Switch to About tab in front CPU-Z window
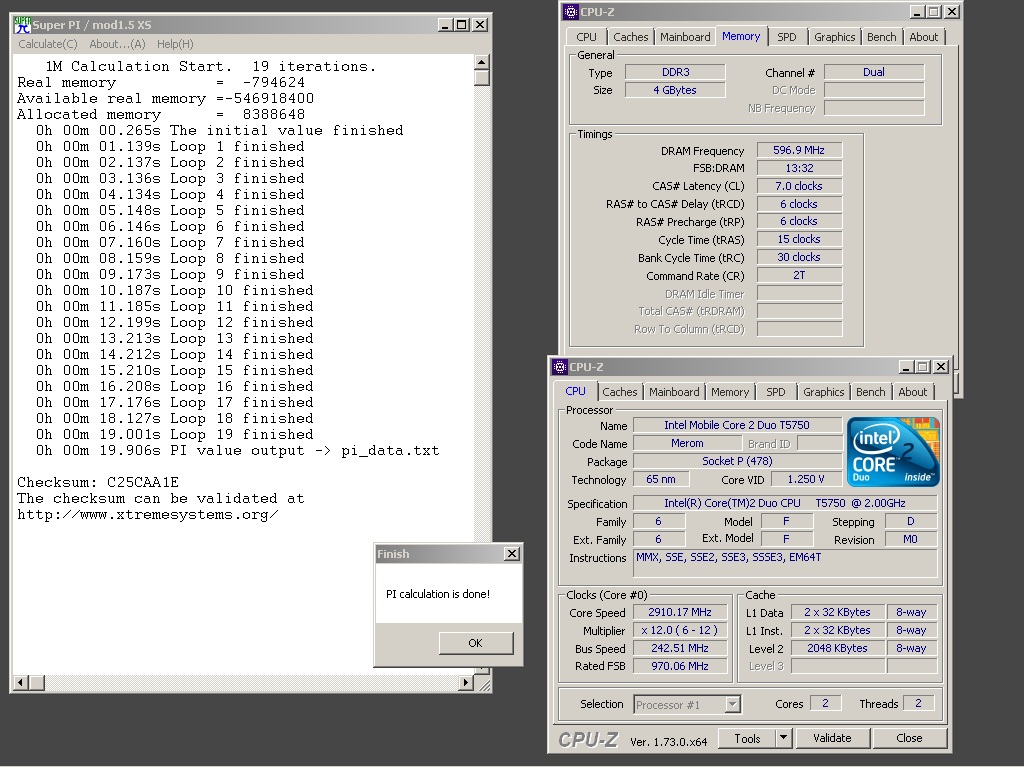The height and width of the screenshot is (768, 1024). tap(912, 392)
